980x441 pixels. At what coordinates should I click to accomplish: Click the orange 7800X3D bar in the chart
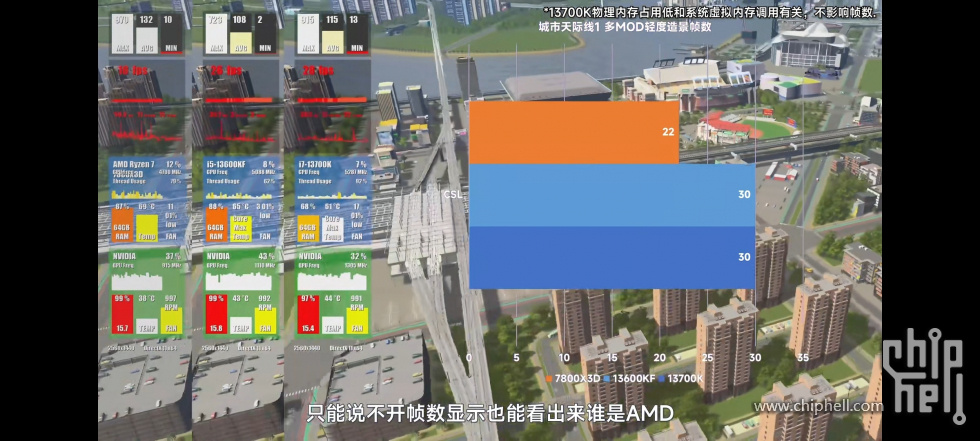click(574, 132)
